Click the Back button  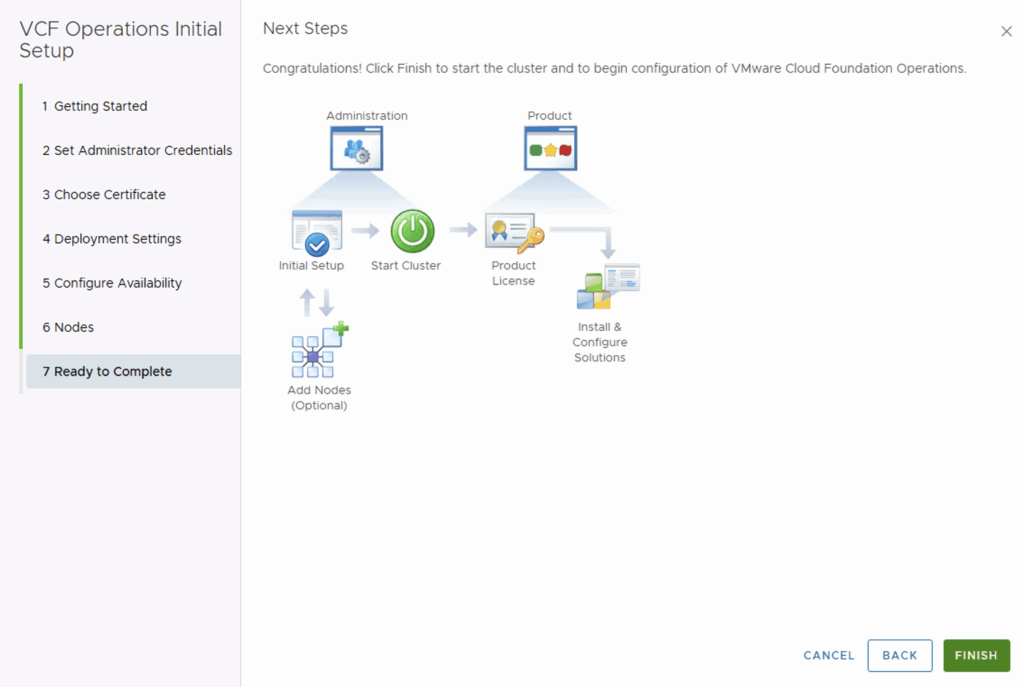(899, 656)
